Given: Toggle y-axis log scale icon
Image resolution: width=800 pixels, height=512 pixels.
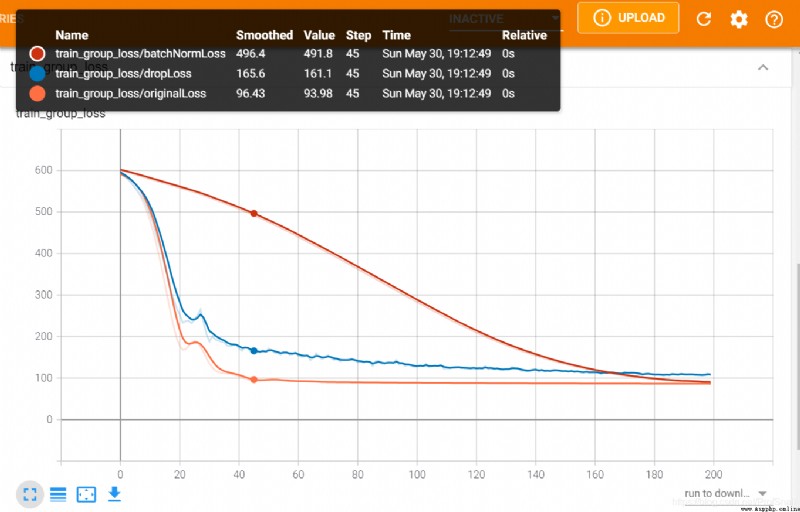Looking at the screenshot, I should point(58,494).
